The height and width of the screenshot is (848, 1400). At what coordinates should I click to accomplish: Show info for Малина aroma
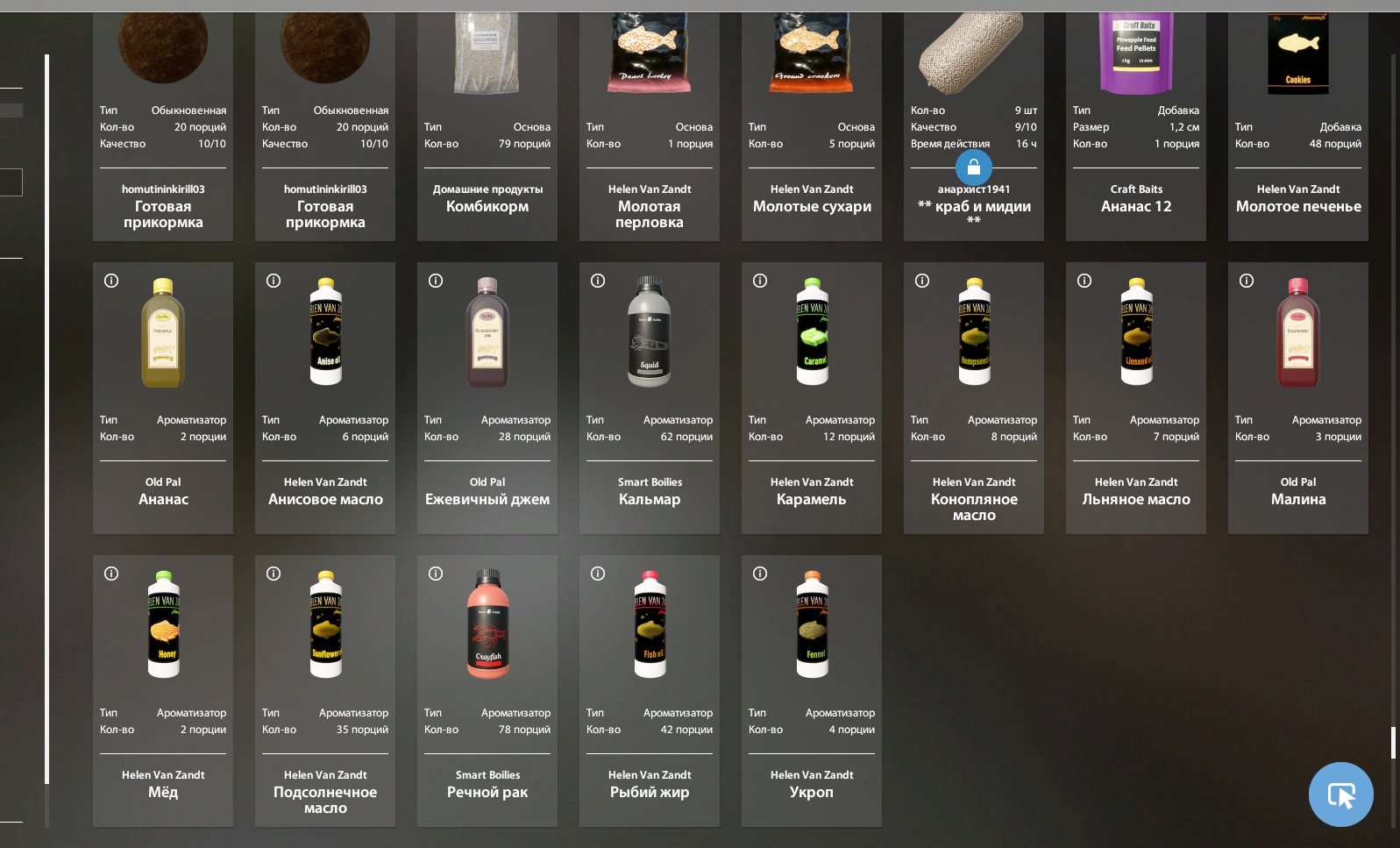point(1247,281)
